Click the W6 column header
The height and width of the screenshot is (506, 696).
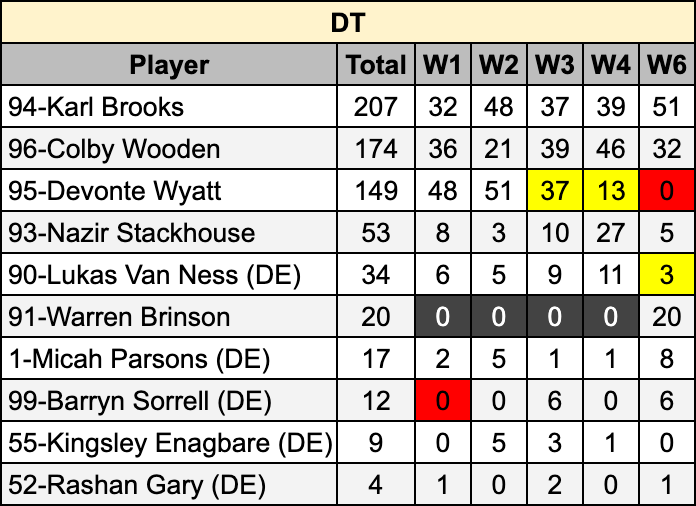(x=666, y=65)
